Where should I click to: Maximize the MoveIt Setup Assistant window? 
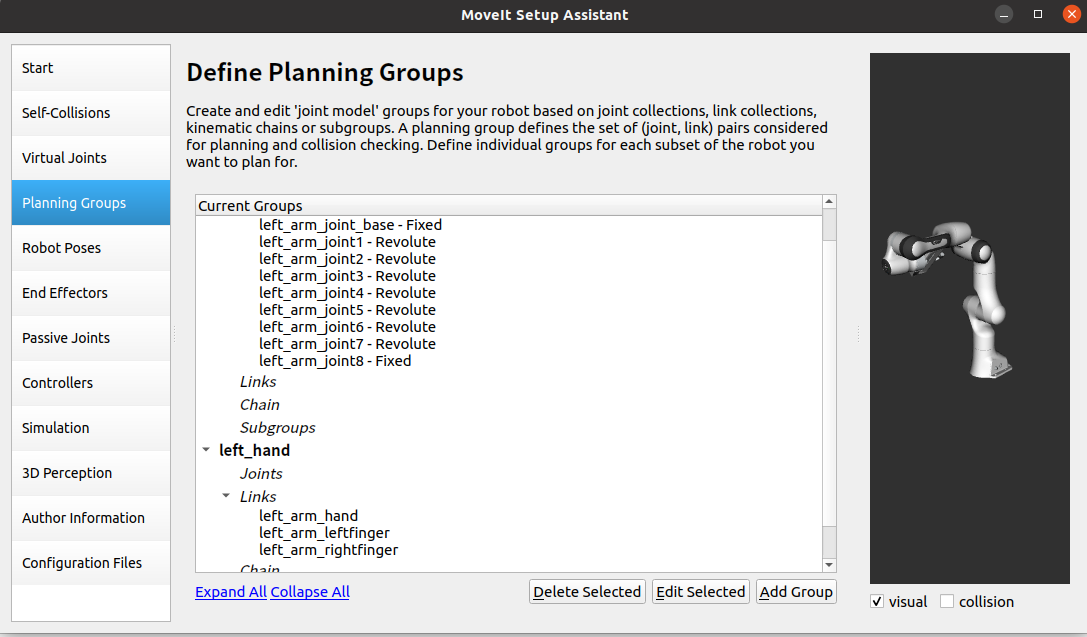1038,15
